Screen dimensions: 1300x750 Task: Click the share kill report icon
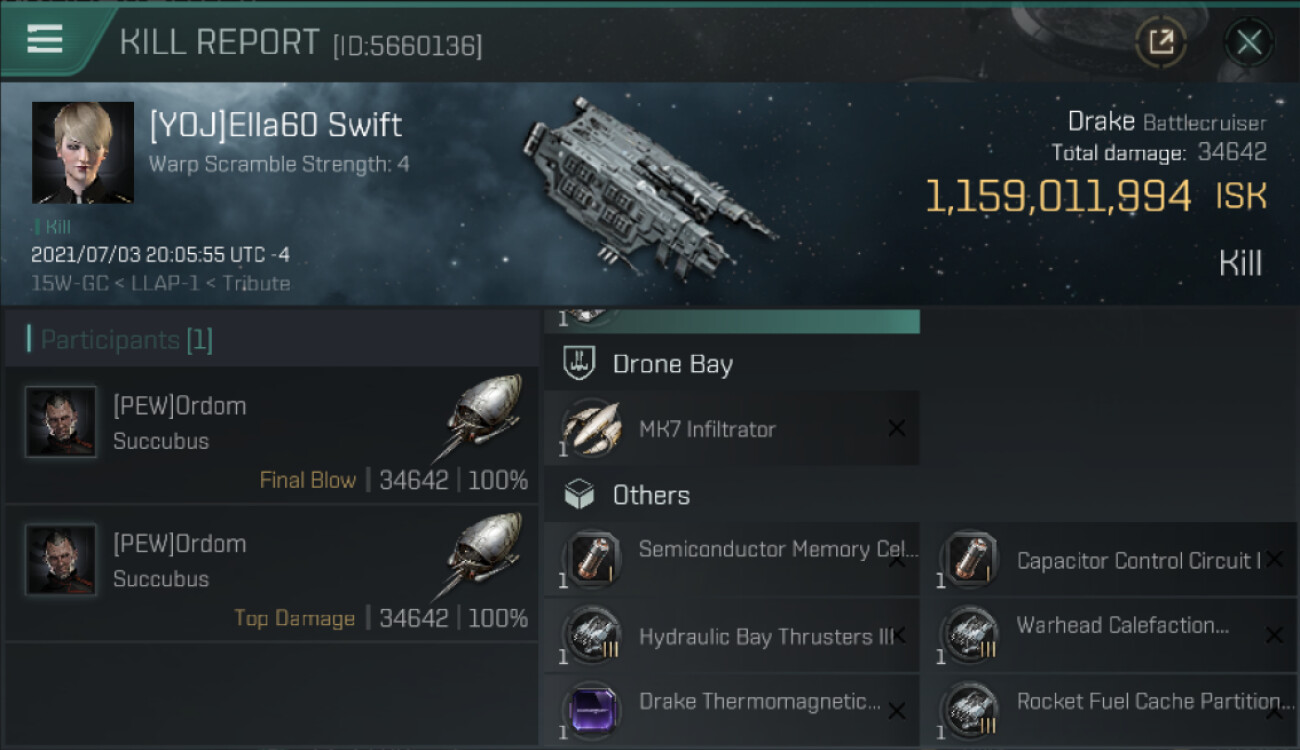(1161, 42)
